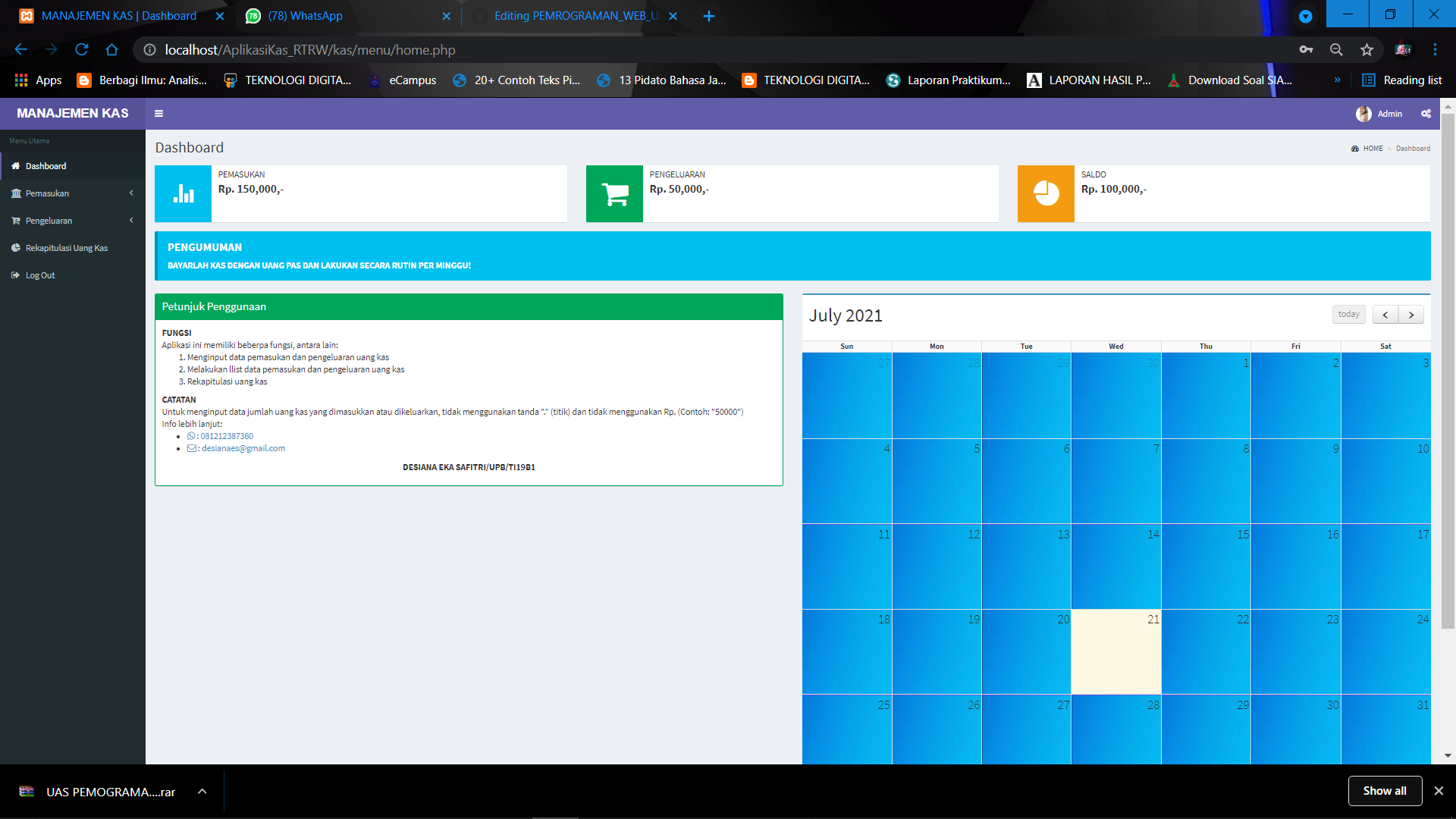Expand the Pengeluaran sidebar submenu
This screenshot has height=819, width=1456.
pyautogui.click(x=73, y=221)
